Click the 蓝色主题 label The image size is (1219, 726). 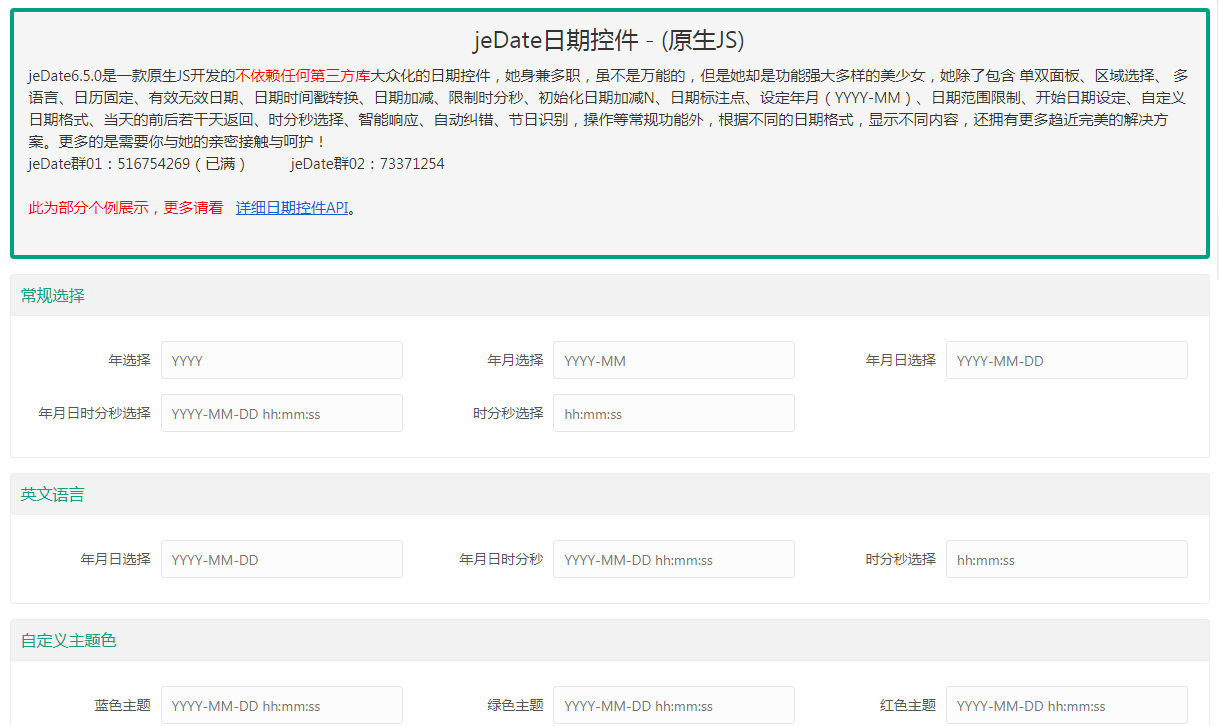[x=123, y=705]
